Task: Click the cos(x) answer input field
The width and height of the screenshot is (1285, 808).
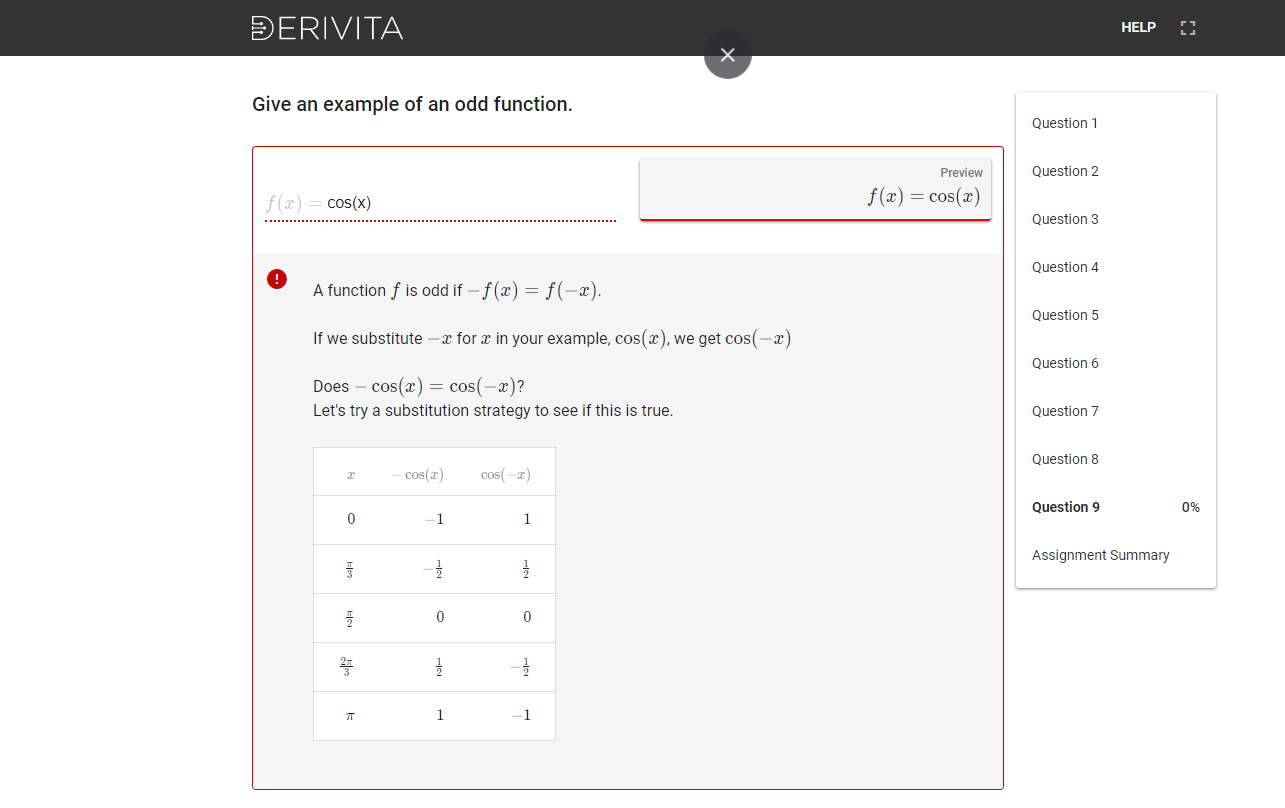Action: (x=440, y=202)
